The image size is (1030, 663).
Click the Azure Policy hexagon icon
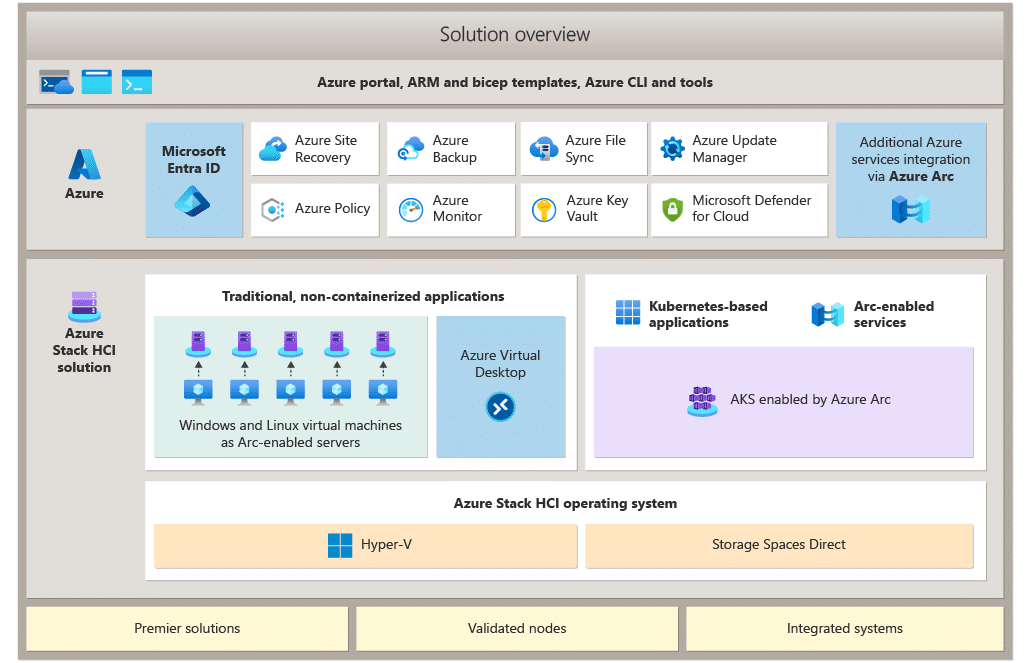click(x=273, y=210)
